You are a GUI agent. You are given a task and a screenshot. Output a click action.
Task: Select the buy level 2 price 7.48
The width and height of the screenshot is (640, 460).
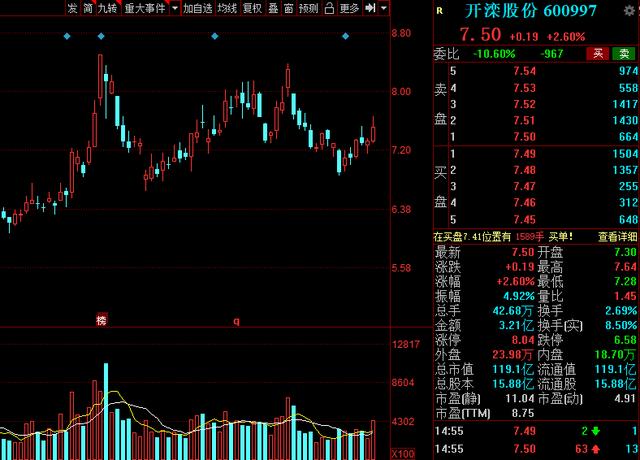tap(524, 170)
